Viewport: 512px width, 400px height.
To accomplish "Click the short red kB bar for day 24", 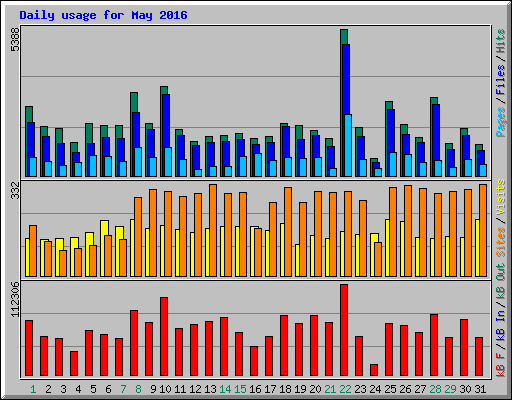I will coord(374,370).
